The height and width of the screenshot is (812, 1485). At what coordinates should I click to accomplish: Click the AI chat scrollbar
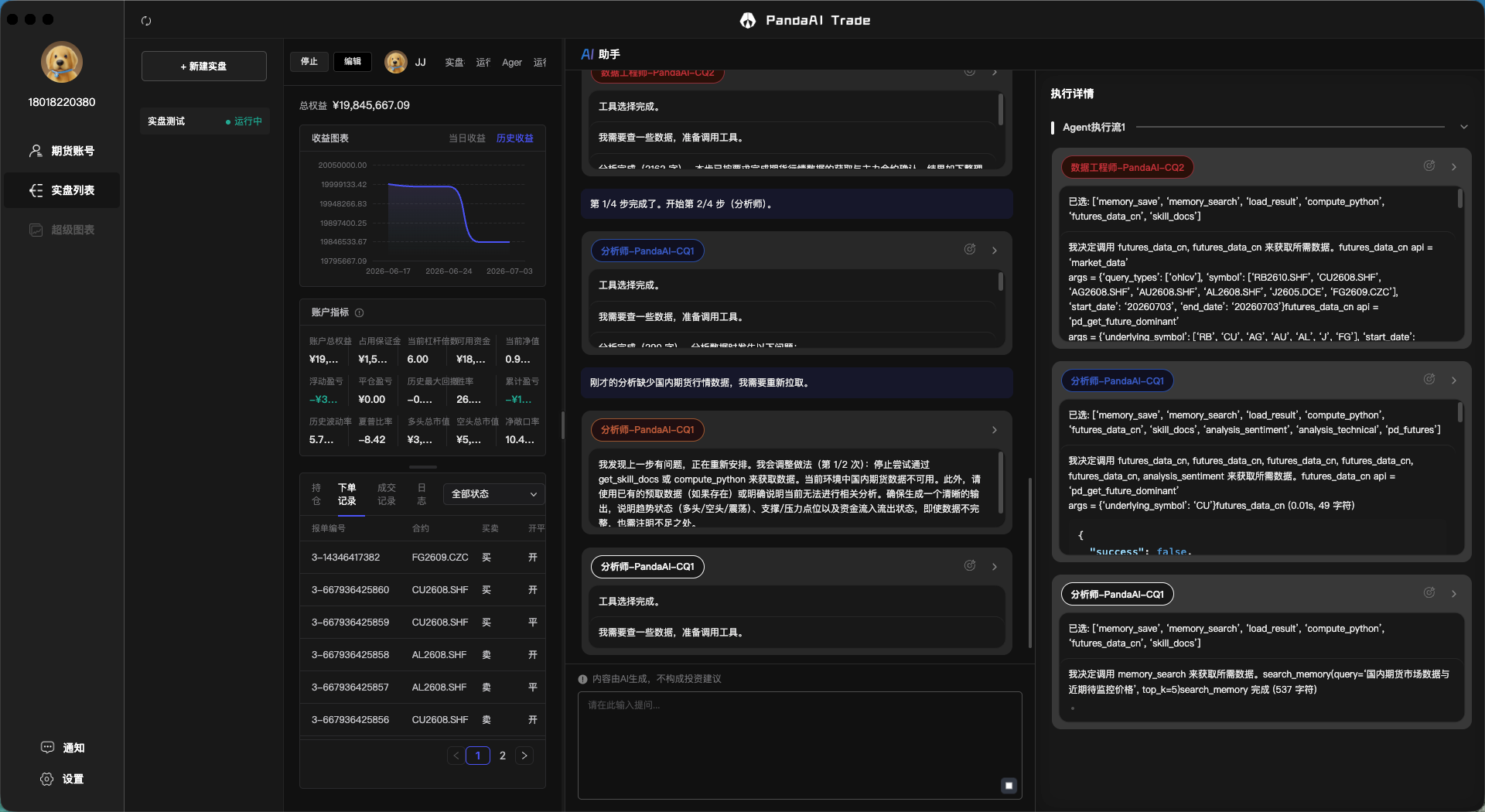[1030, 563]
